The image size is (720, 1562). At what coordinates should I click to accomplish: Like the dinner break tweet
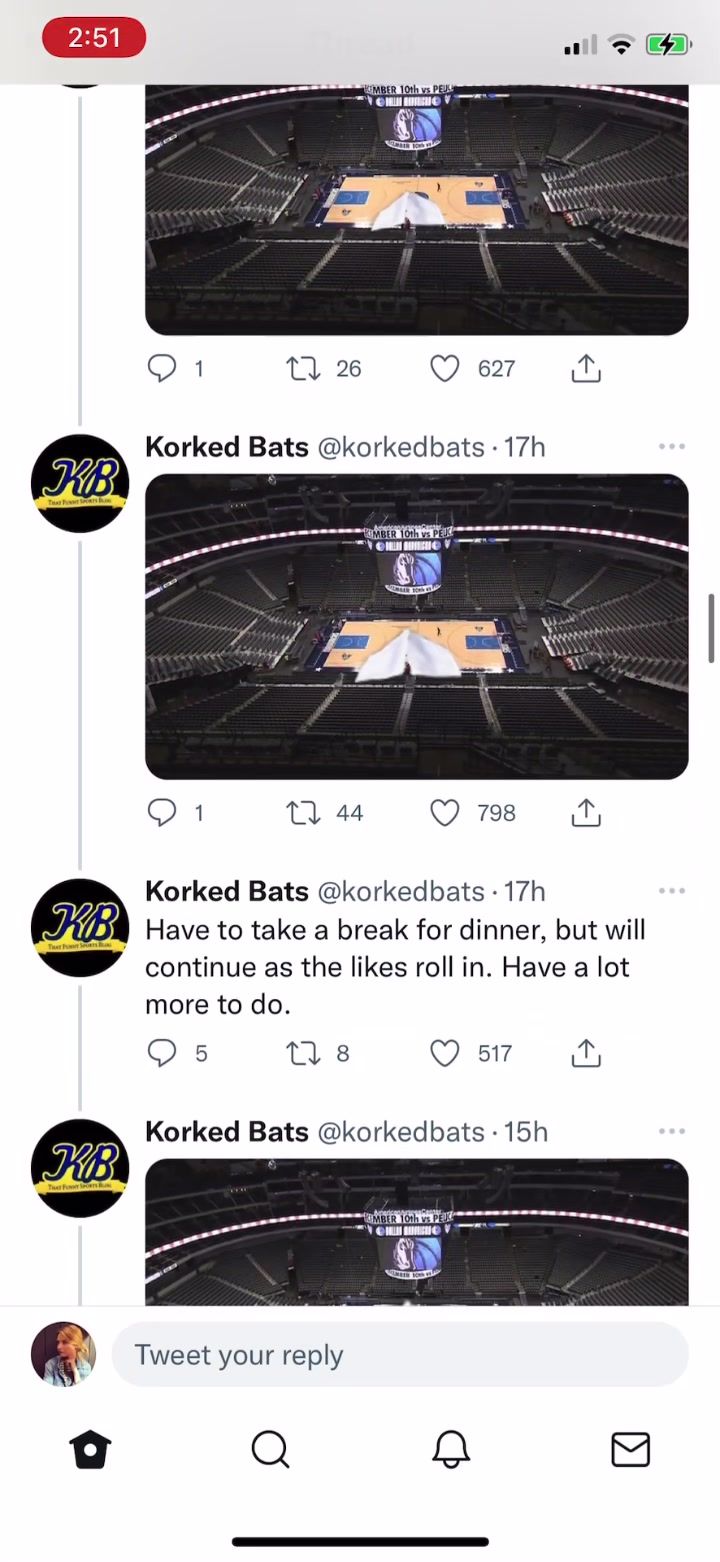click(445, 1053)
